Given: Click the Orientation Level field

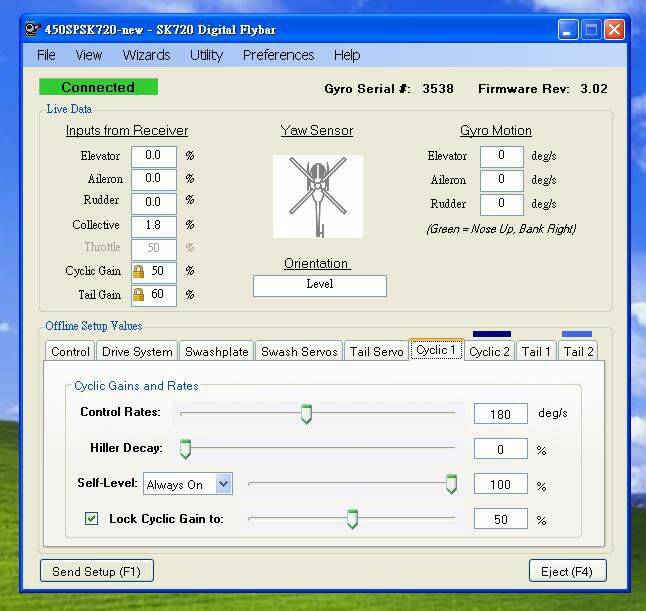Looking at the screenshot, I should click(x=320, y=285).
